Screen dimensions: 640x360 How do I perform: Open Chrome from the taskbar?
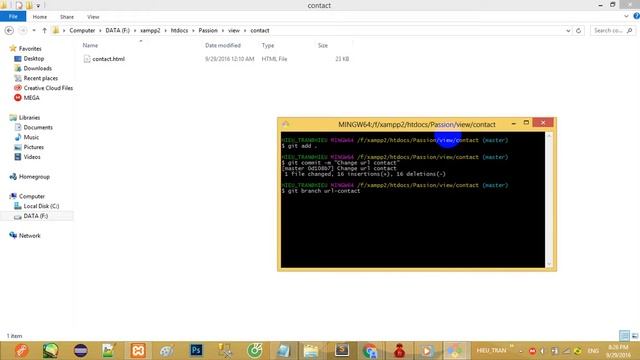[370, 351]
